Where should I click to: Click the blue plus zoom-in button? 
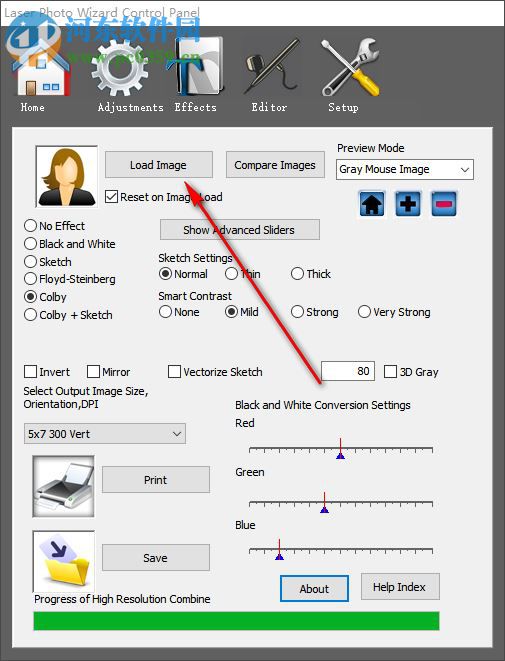[408, 204]
